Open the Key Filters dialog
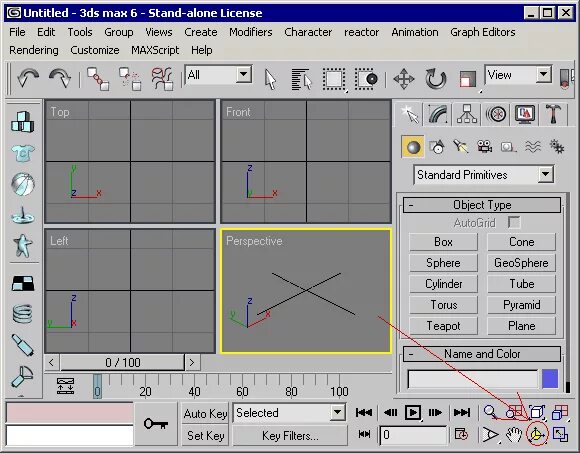Viewport: 580px width, 453px height. (290, 436)
